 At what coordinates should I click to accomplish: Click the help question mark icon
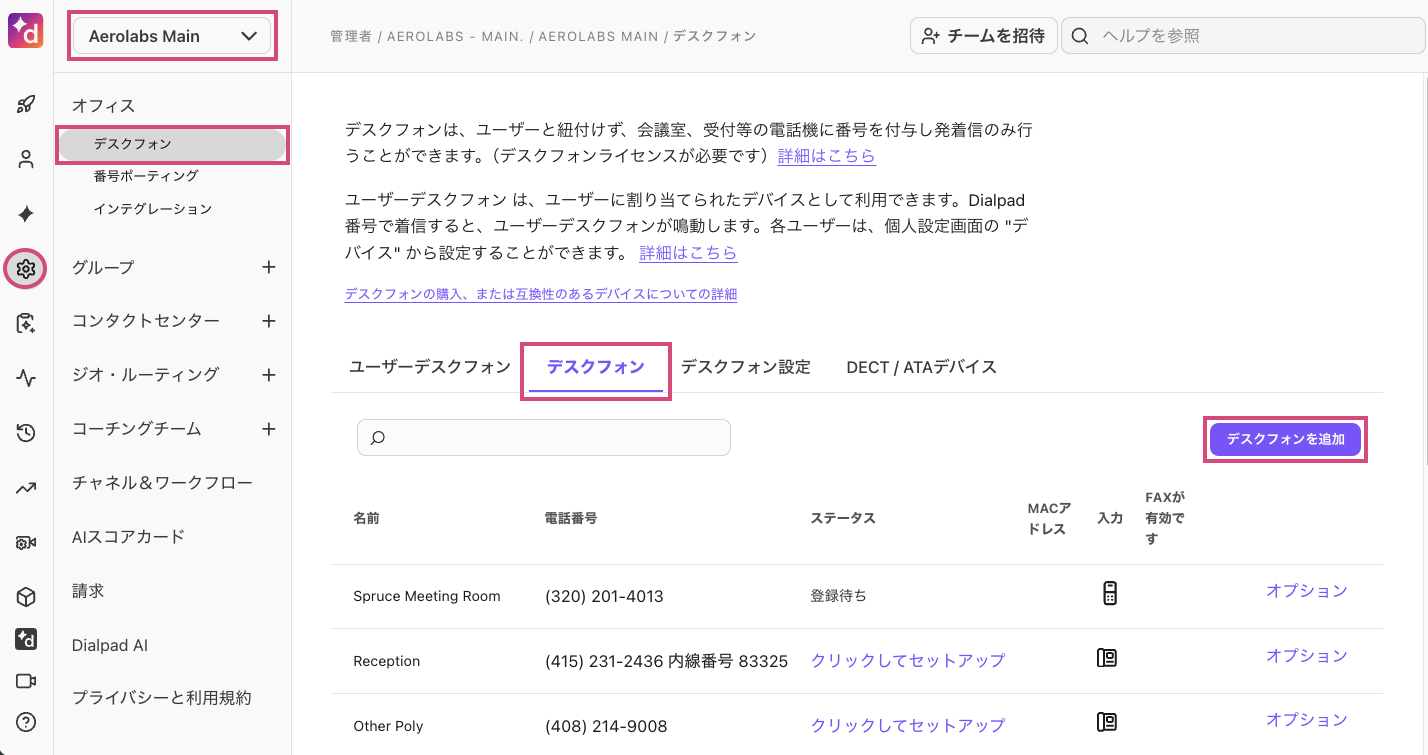pyautogui.click(x=26, y=722)
